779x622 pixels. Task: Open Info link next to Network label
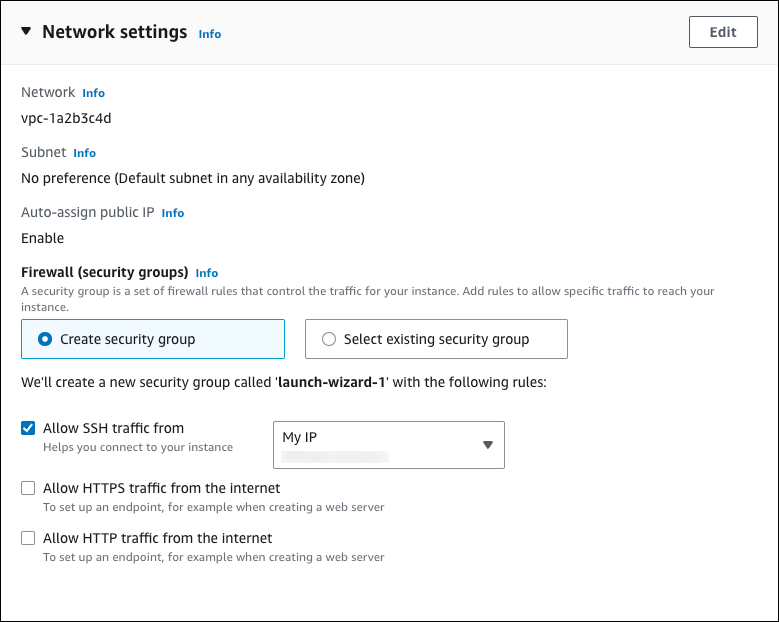tap(93, 93)
